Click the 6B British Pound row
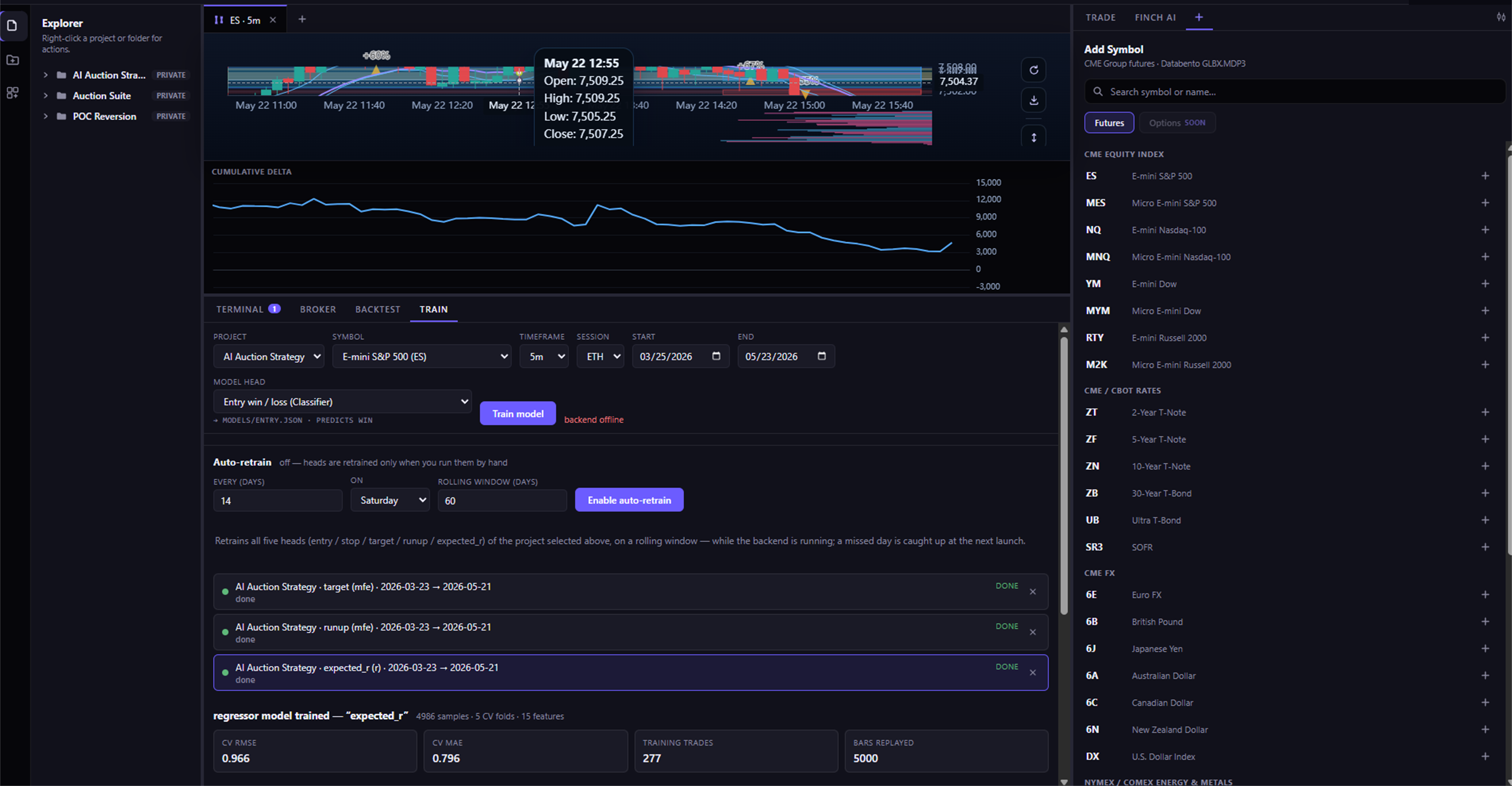Image resolution: width=1512 pixels, height=786 pixels. pos(1288,622)
